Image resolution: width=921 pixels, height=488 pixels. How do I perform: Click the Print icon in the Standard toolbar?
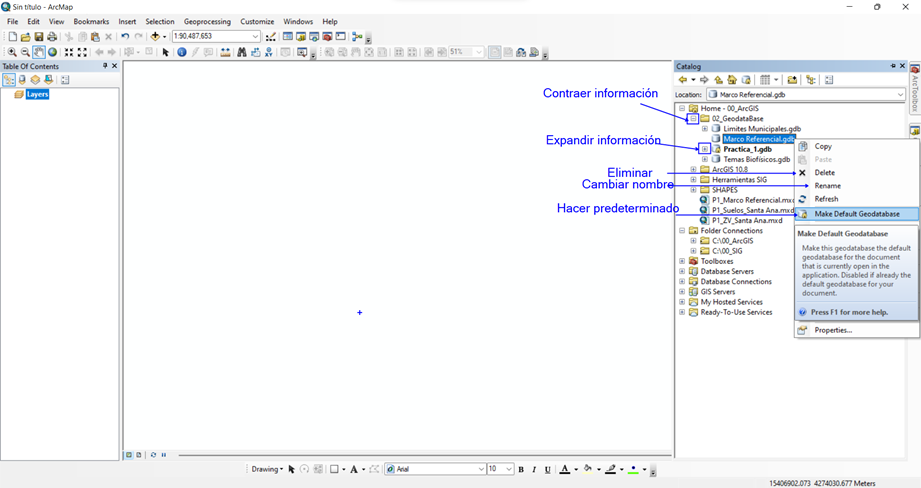point(52,36)
